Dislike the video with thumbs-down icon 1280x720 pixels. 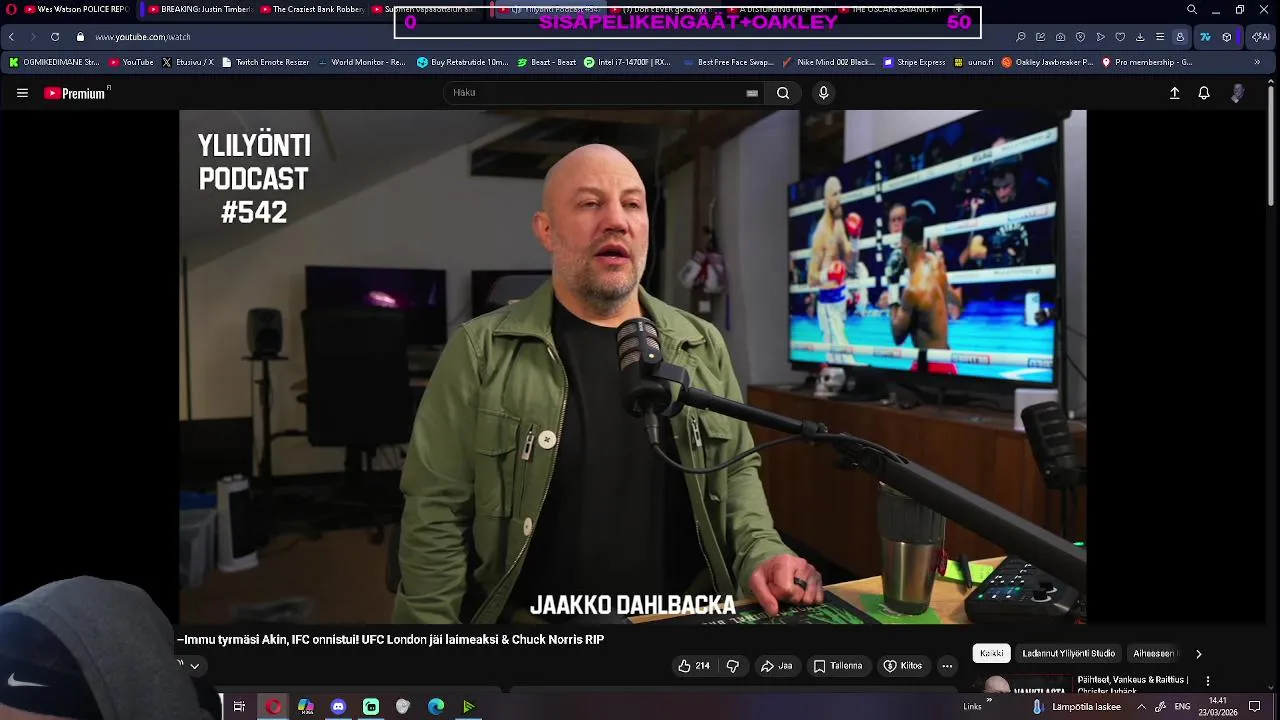point(732,666)
